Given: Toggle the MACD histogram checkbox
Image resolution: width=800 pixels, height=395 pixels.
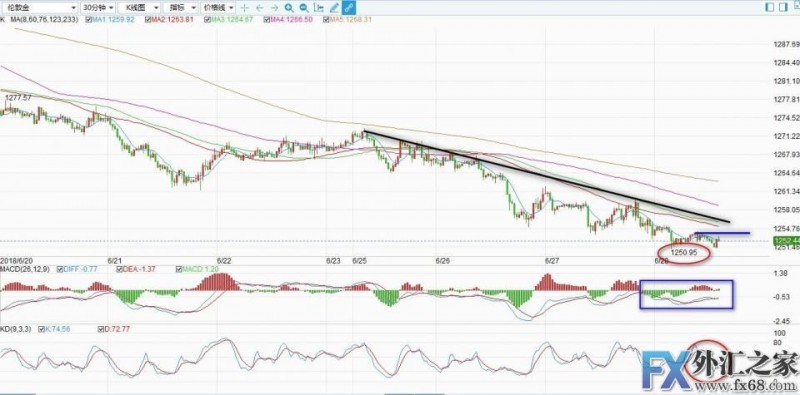Looking at the screenshot, I should coord(179,269).
